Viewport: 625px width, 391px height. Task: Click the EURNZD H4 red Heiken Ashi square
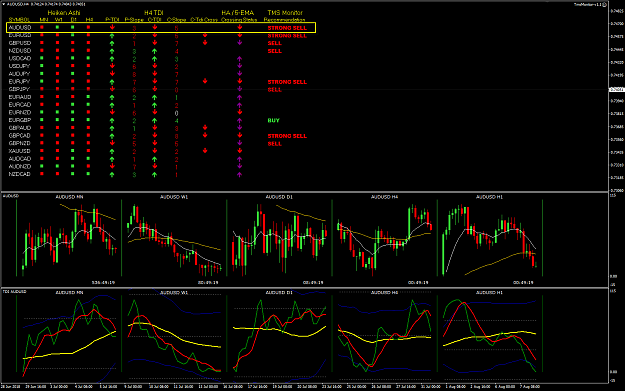pos(88,112)
